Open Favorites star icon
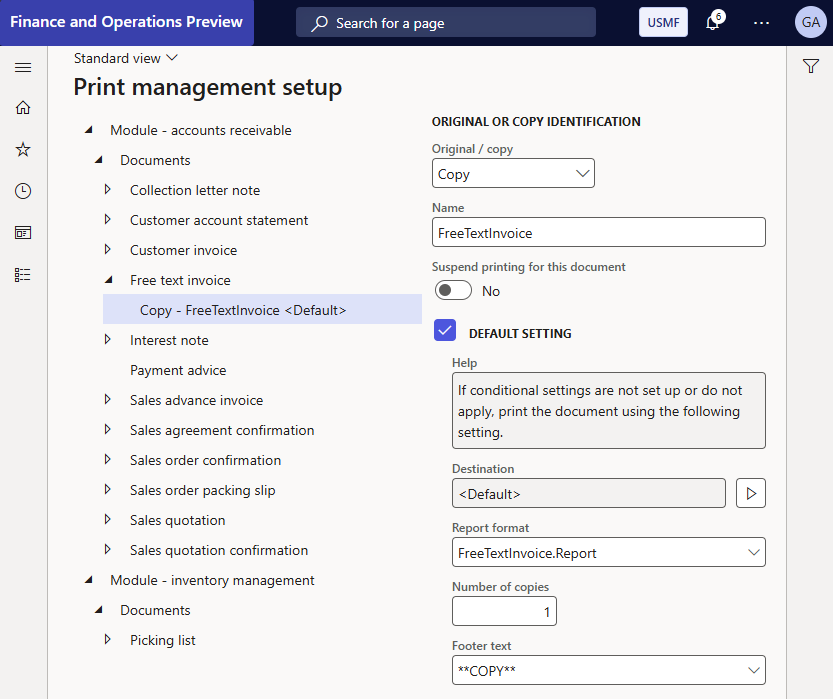Image resolution: width=833 pixels, height=699 pixels. point(23,149)
